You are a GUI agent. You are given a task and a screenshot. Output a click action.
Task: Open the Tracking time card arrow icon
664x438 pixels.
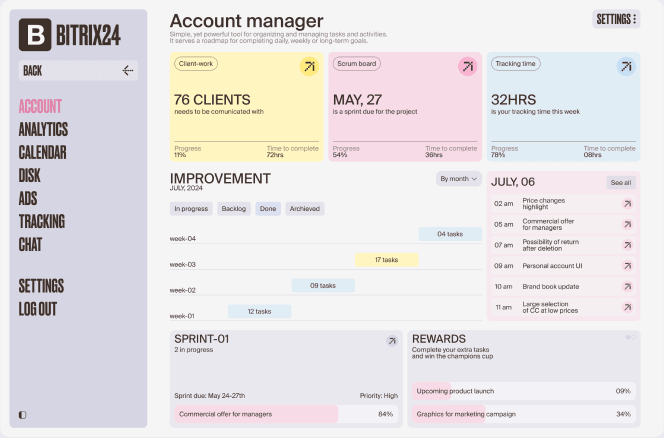tap(626, 66)
